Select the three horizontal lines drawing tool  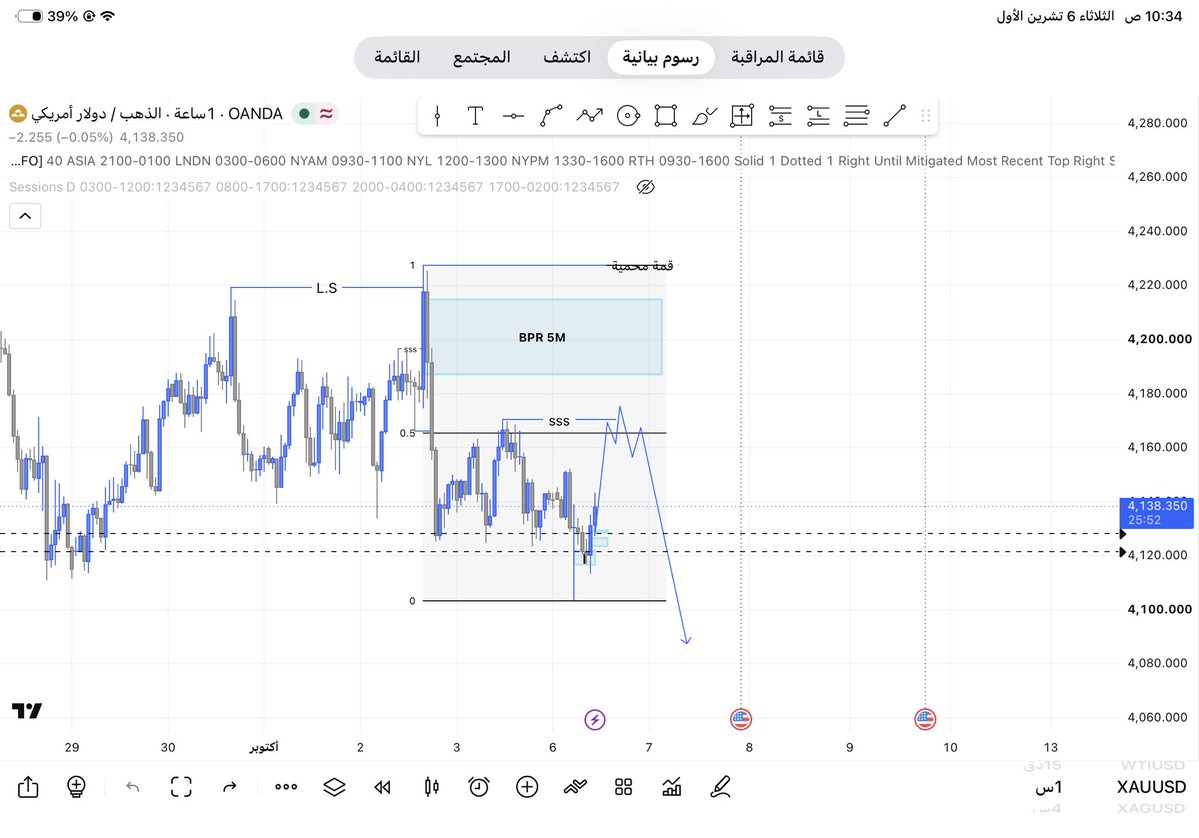point(856,115)
